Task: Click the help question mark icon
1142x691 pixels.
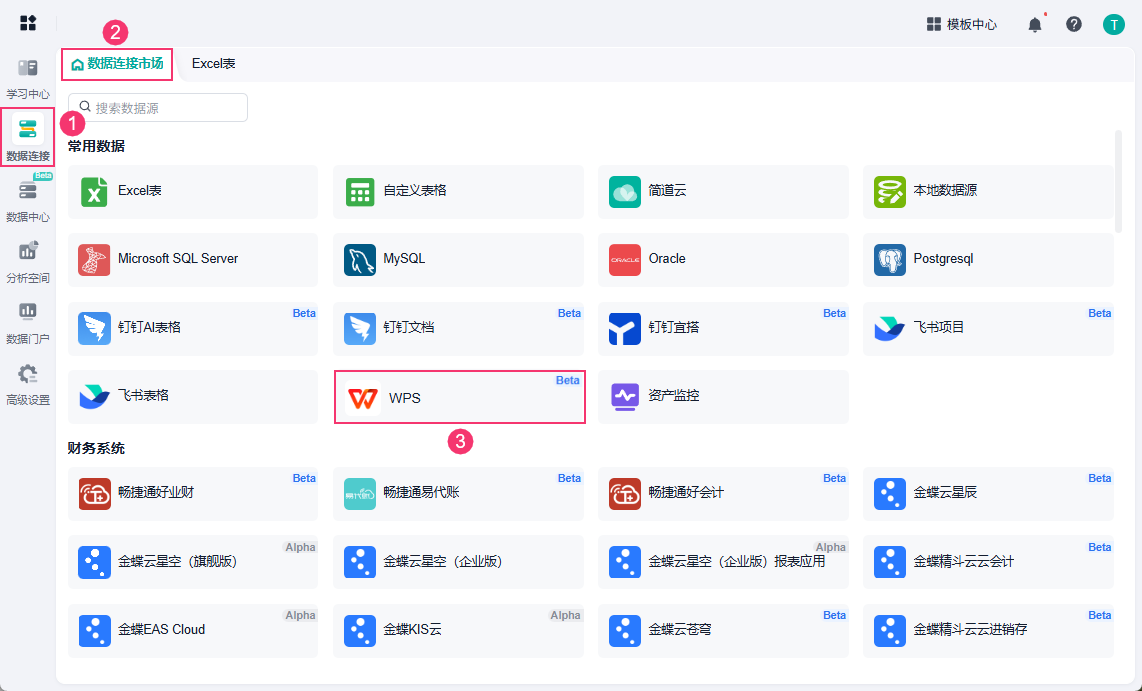Action: point(1074,24)
